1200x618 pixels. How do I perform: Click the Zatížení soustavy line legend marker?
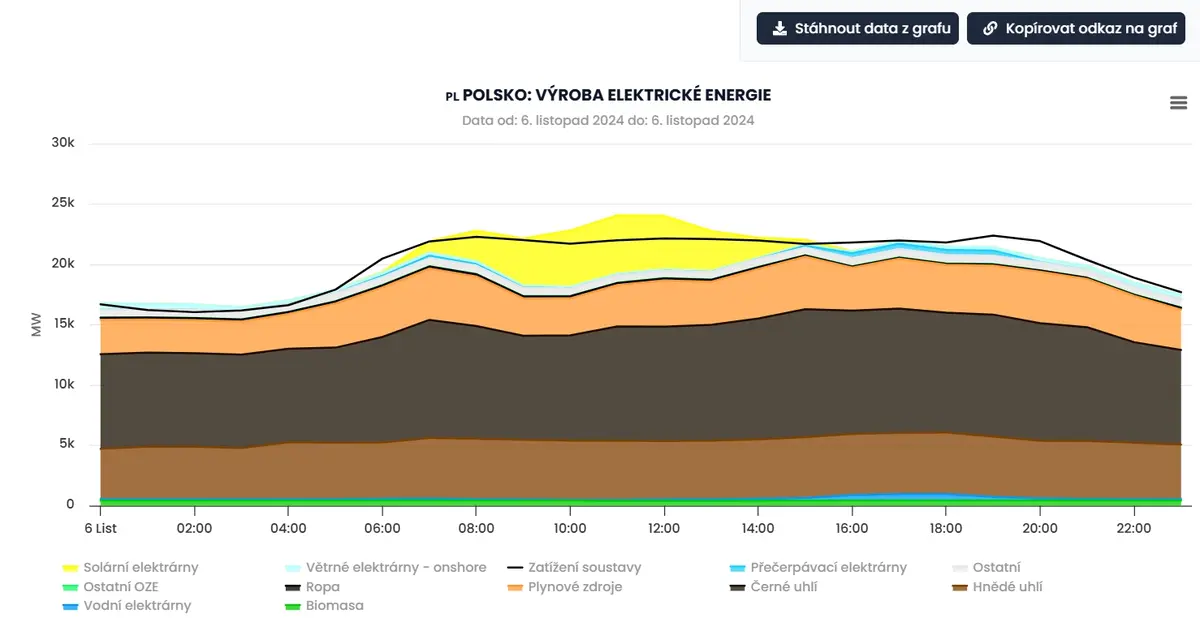tap(517, 568)
